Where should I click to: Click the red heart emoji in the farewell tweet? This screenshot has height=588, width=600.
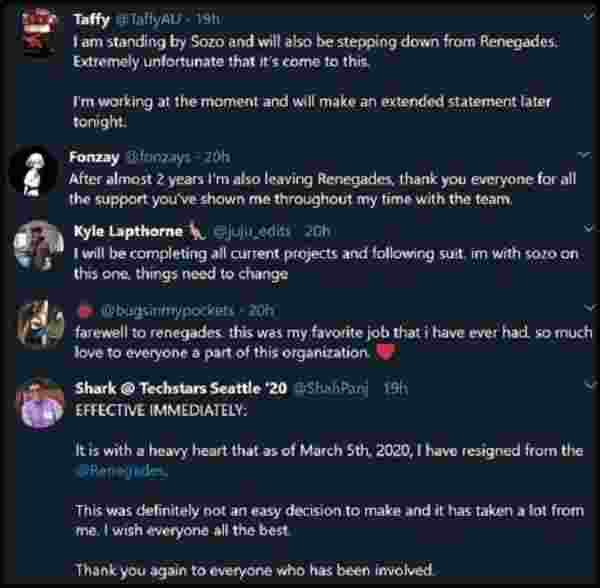385,352
